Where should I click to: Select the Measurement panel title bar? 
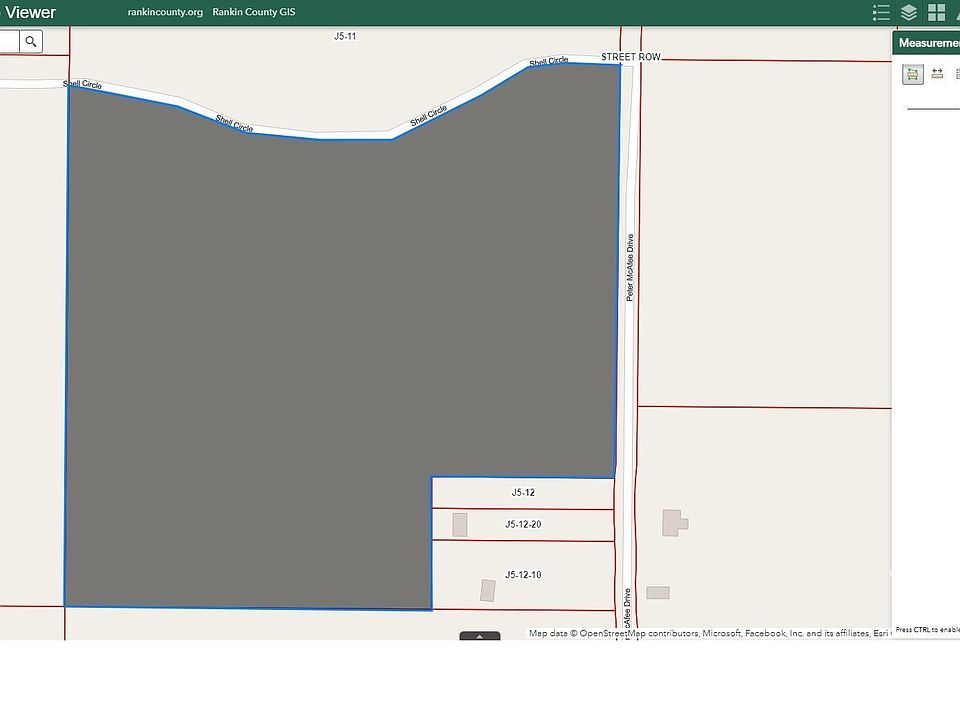926,43
